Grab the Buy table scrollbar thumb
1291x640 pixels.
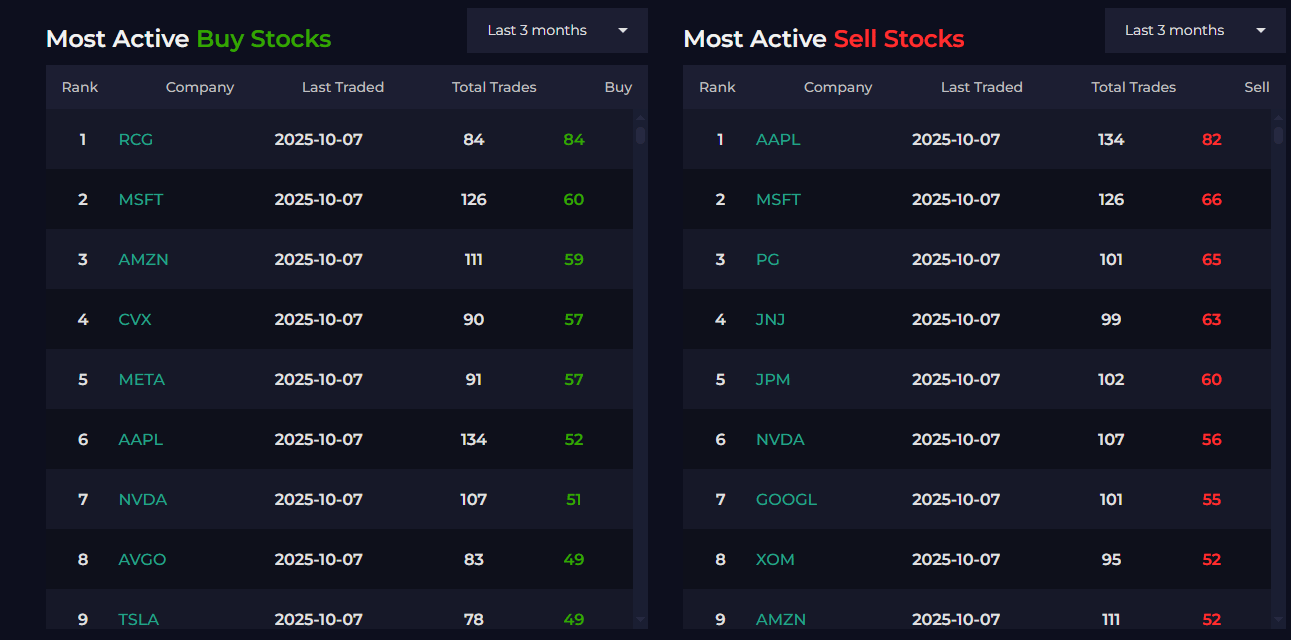[640, 135]
